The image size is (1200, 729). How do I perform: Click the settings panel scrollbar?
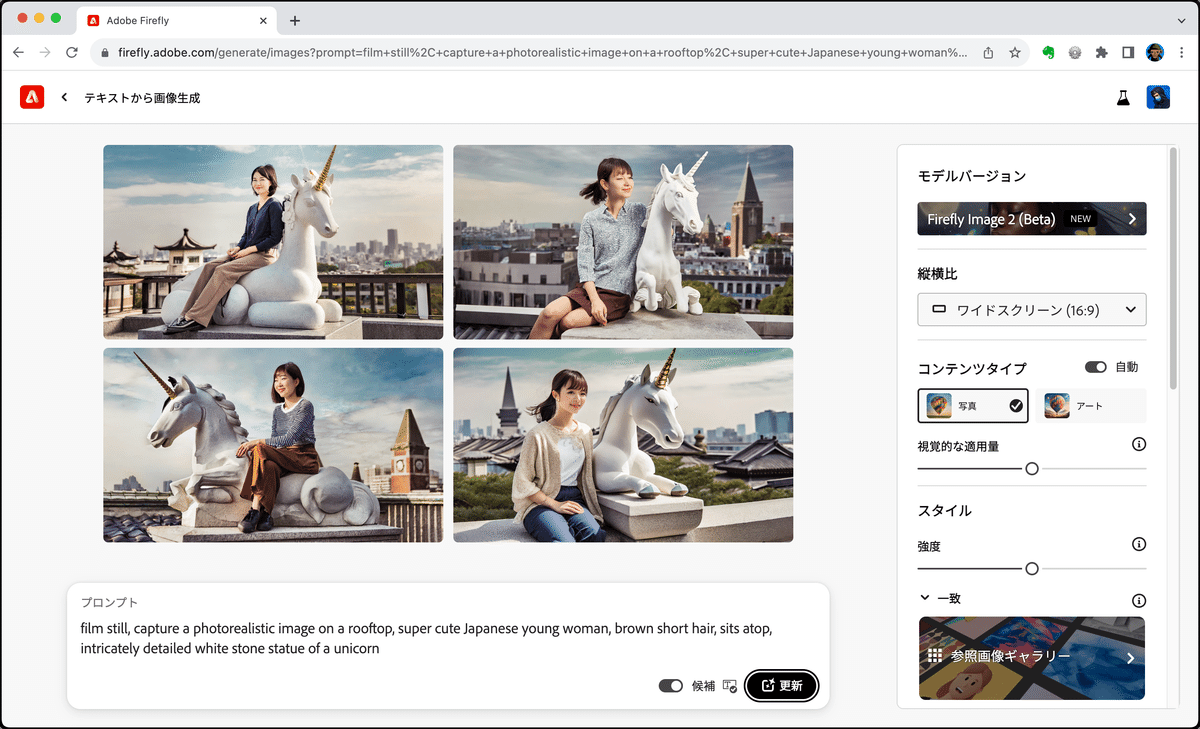click(x=1174, y=270)
